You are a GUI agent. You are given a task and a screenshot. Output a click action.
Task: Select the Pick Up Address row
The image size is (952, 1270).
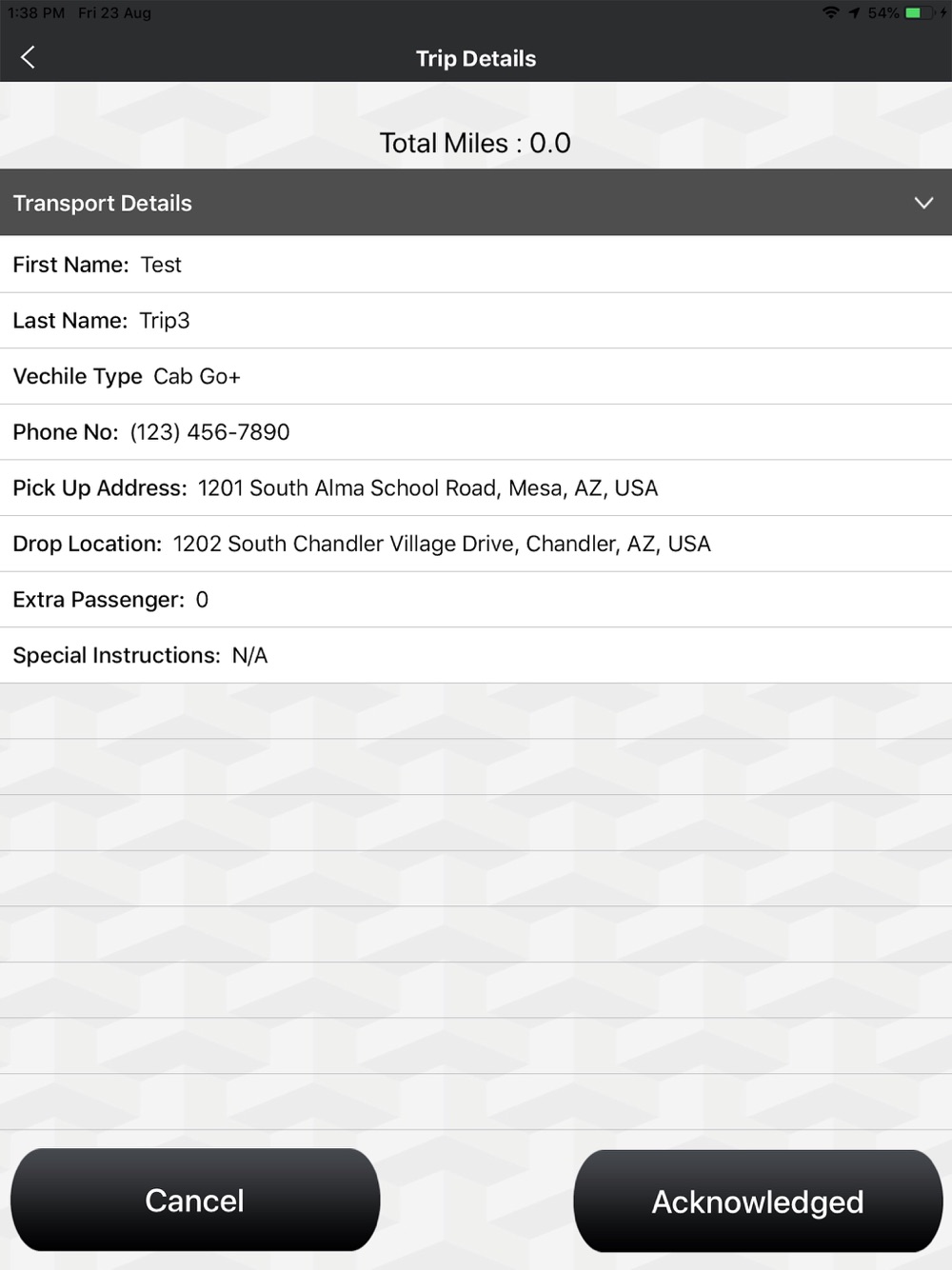pos(476,488)
